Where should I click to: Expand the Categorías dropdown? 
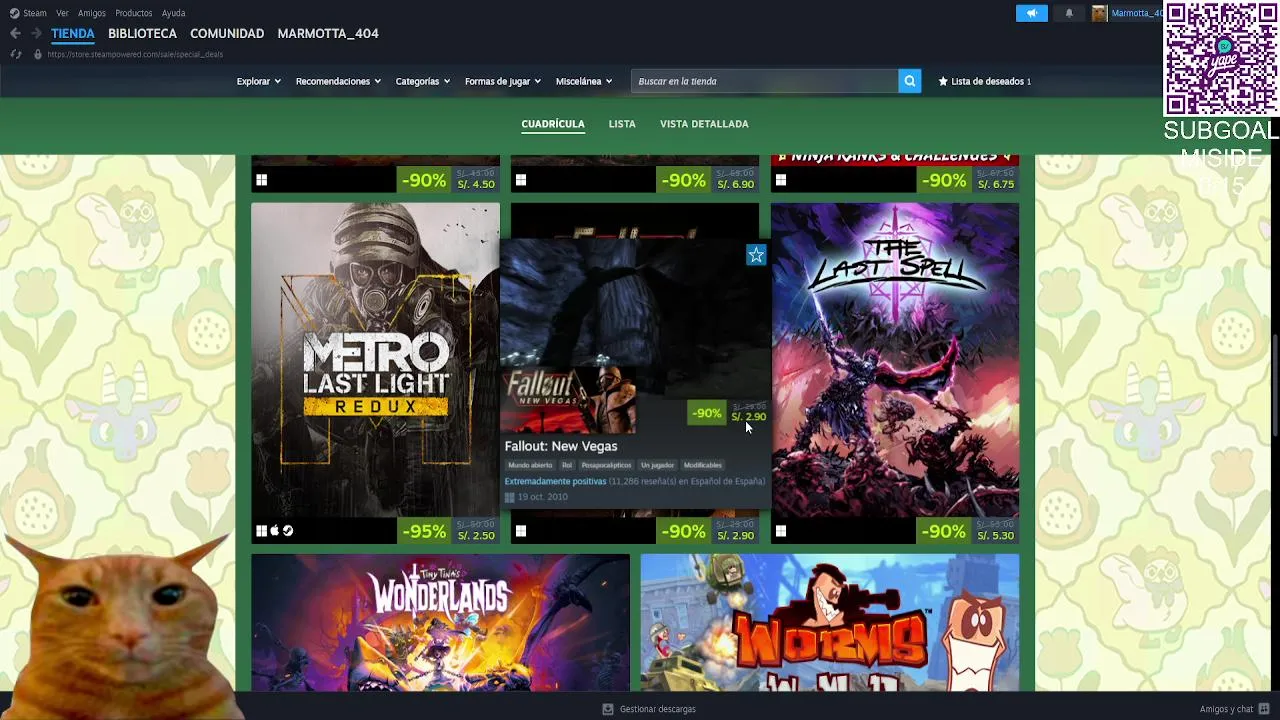pyautogui.click(x=423, y=81)
